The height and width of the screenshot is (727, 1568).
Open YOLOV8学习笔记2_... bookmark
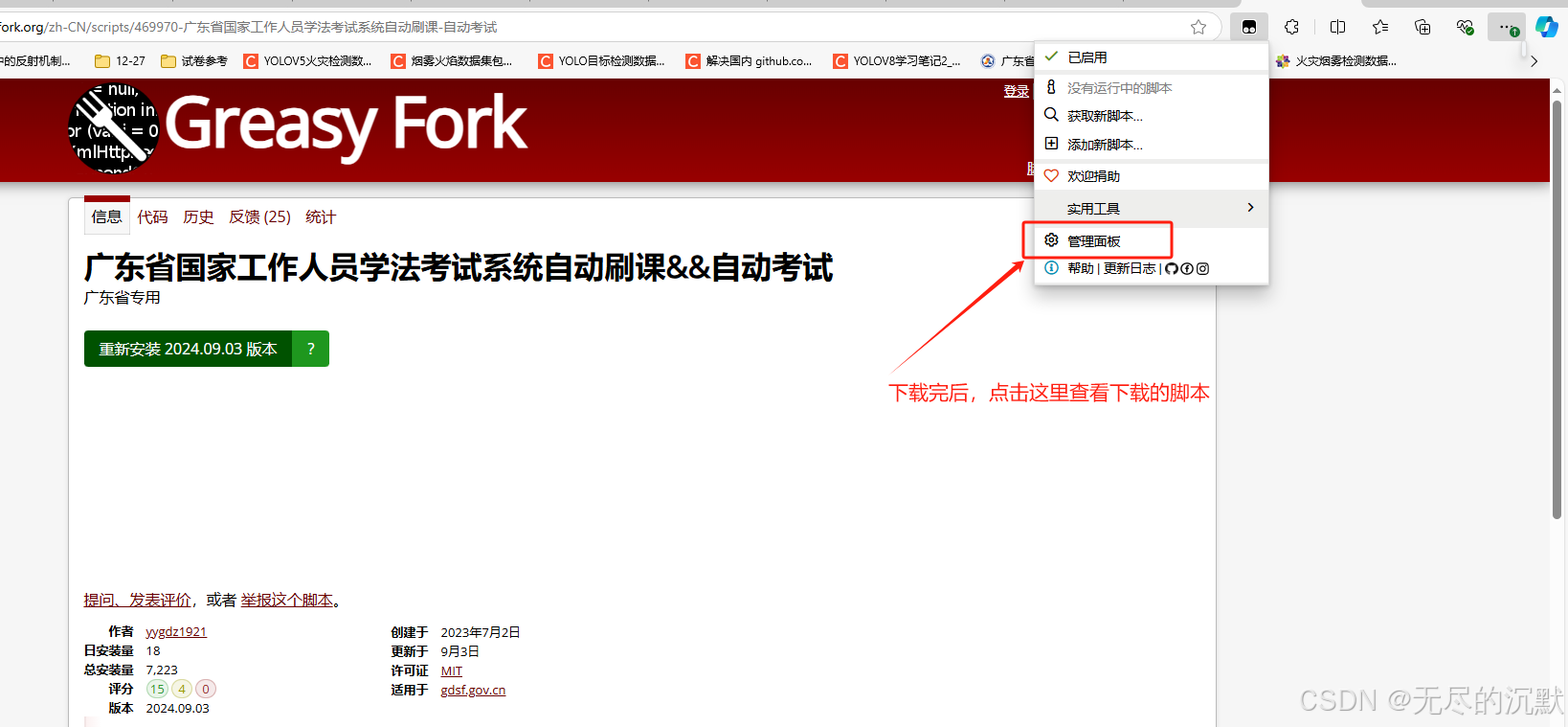click(897, 60)
